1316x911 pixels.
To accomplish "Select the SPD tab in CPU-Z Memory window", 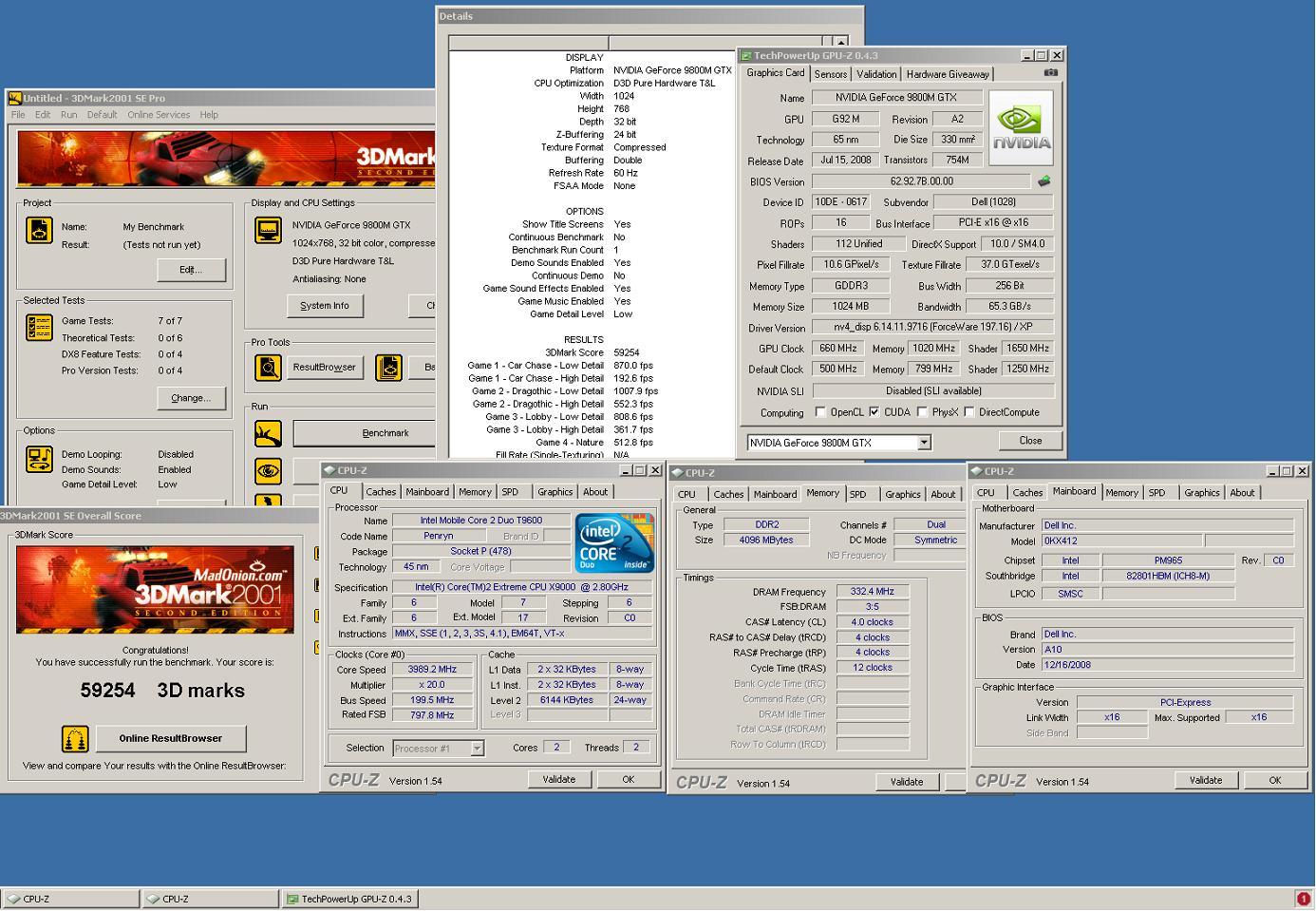I will tap(858, 494).
